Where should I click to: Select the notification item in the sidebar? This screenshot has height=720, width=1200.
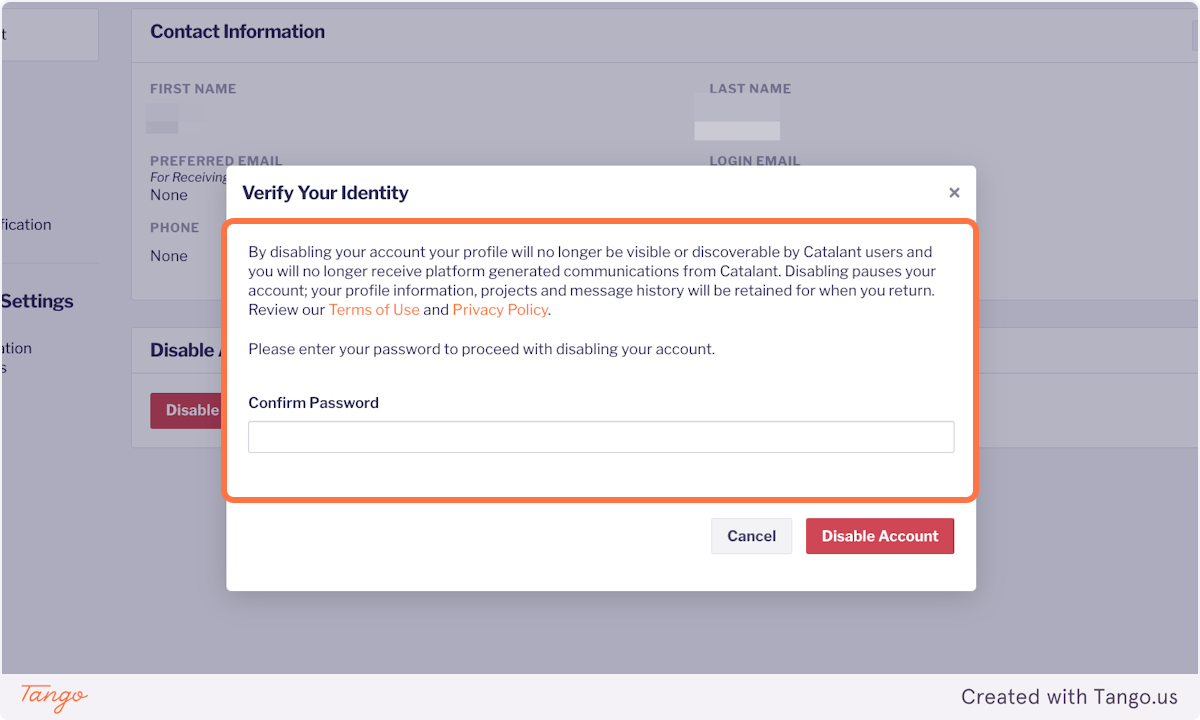pyautogui.click(x=25, y=224)
